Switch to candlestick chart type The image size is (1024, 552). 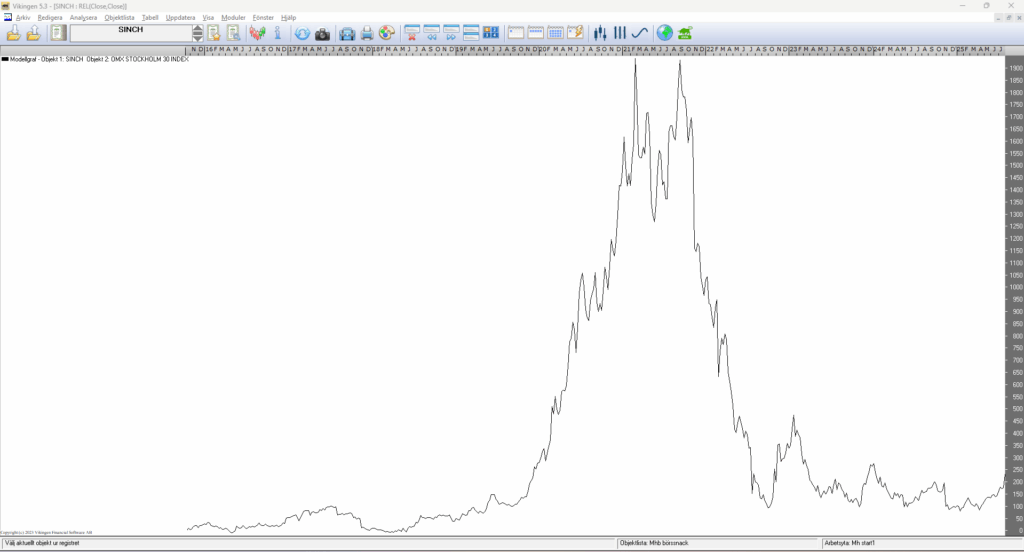point(600,33)
